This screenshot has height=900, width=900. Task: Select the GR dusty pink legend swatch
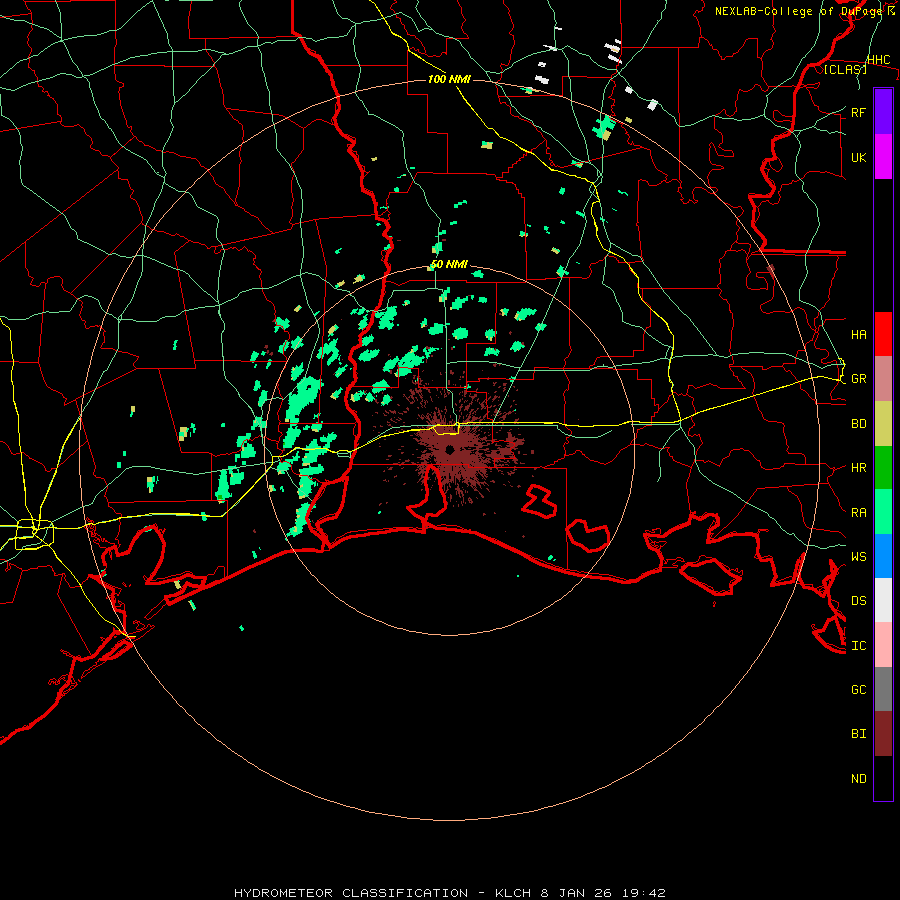pos(883,379)
